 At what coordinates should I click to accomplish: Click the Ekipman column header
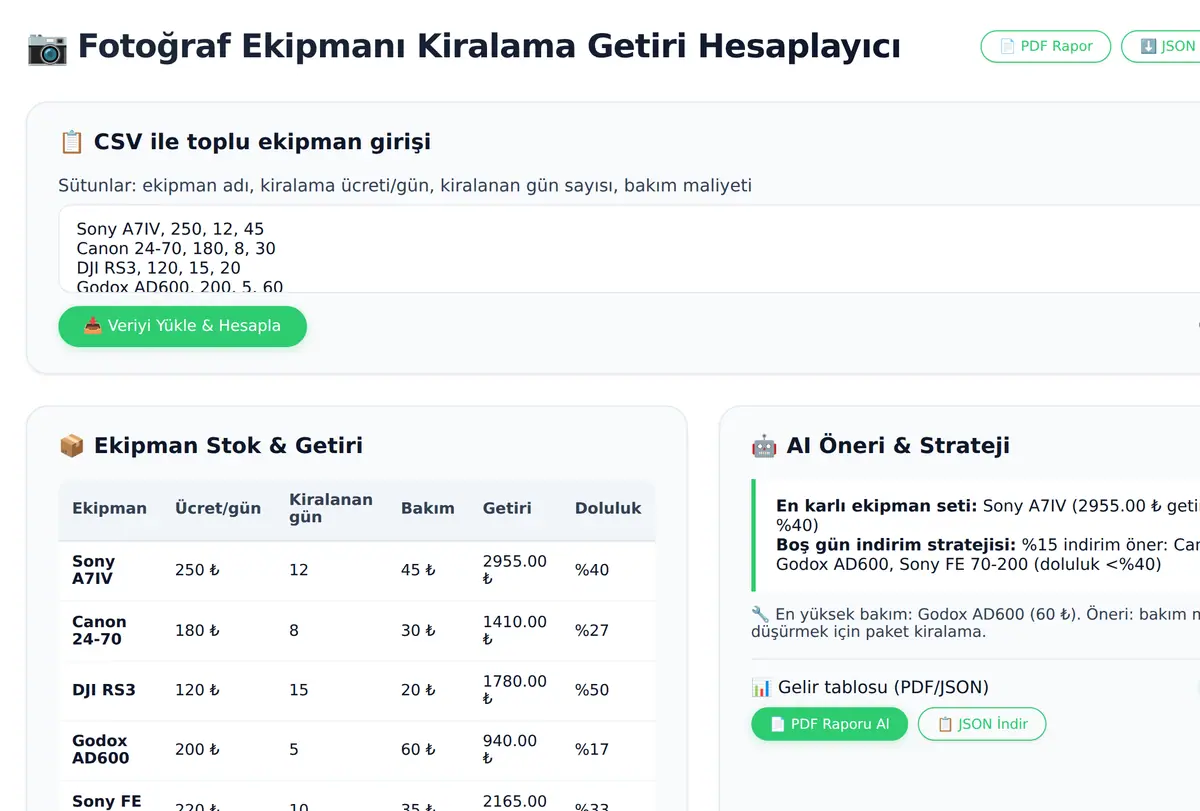pos(109,508)
